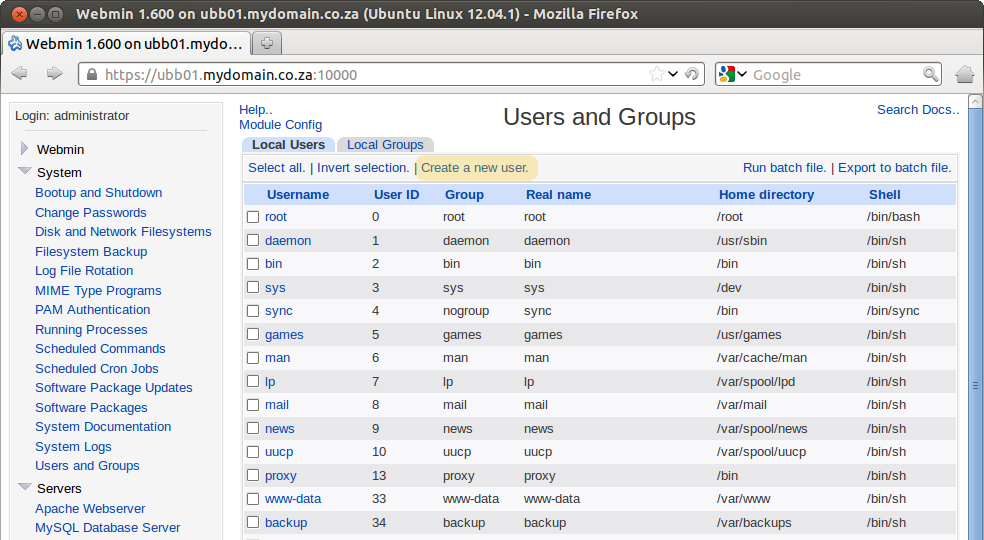984x540 pixels.
Task: Tick the checkbox for user uucp
Action: (x=253, y=452)
